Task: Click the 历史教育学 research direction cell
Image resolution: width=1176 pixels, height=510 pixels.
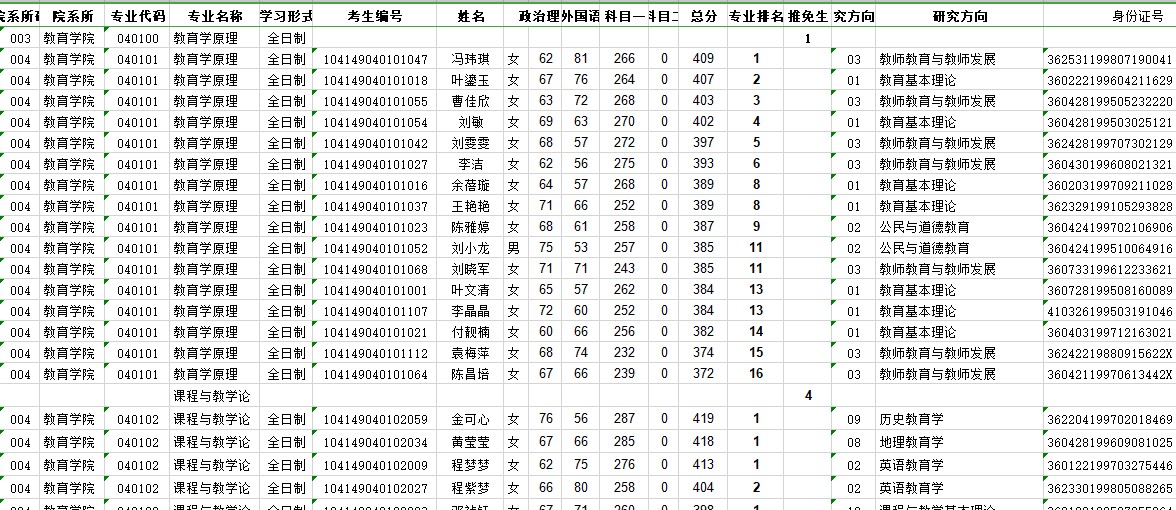Action: click(x=910, y=420)
